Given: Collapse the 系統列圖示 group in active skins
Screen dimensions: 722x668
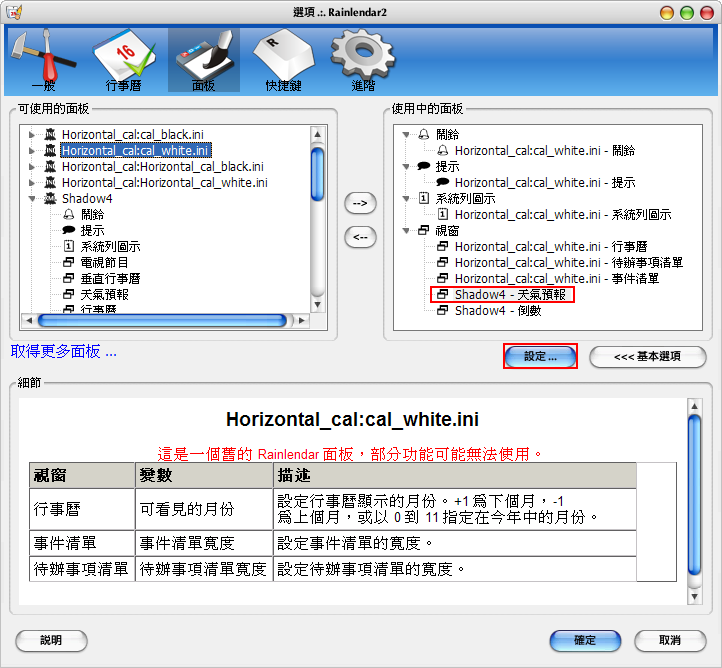Looking at the screenshot, I should (x=406, y=199).
